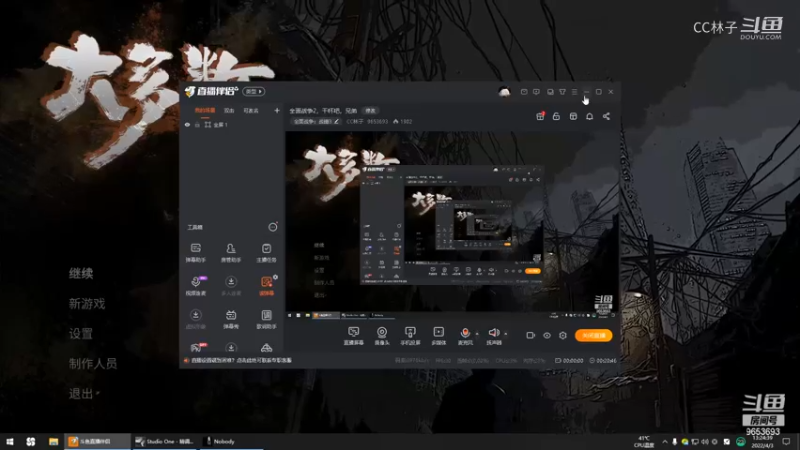Add 直播屏幕 screen capture source
Viewport: 800px width, 450px height.
coord(353,336)
